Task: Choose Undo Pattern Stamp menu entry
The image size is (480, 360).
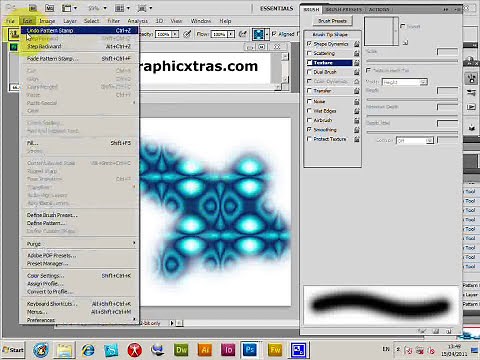Action: click(x=79, y=30)
